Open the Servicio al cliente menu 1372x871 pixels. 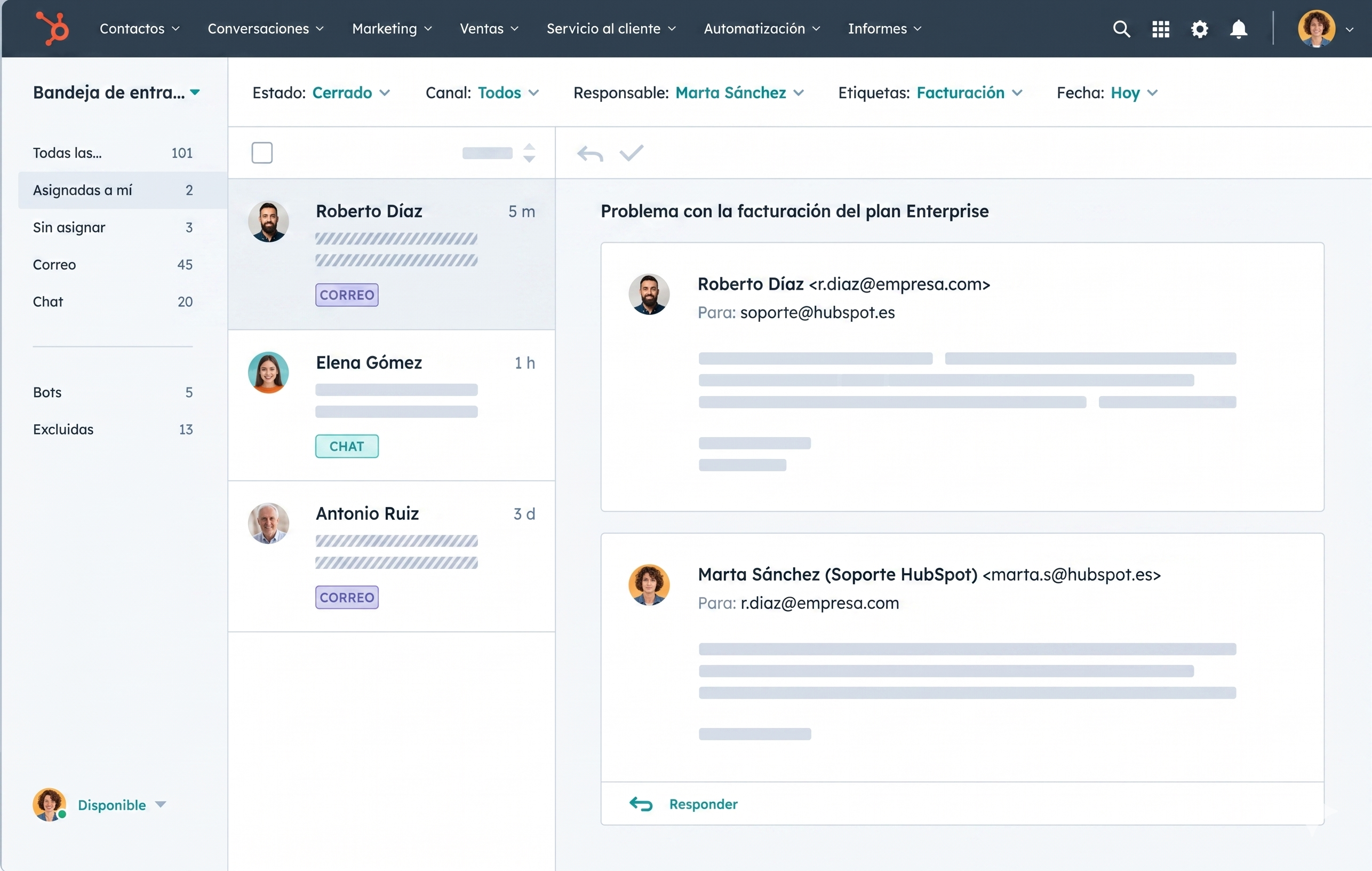pos(611,28)
